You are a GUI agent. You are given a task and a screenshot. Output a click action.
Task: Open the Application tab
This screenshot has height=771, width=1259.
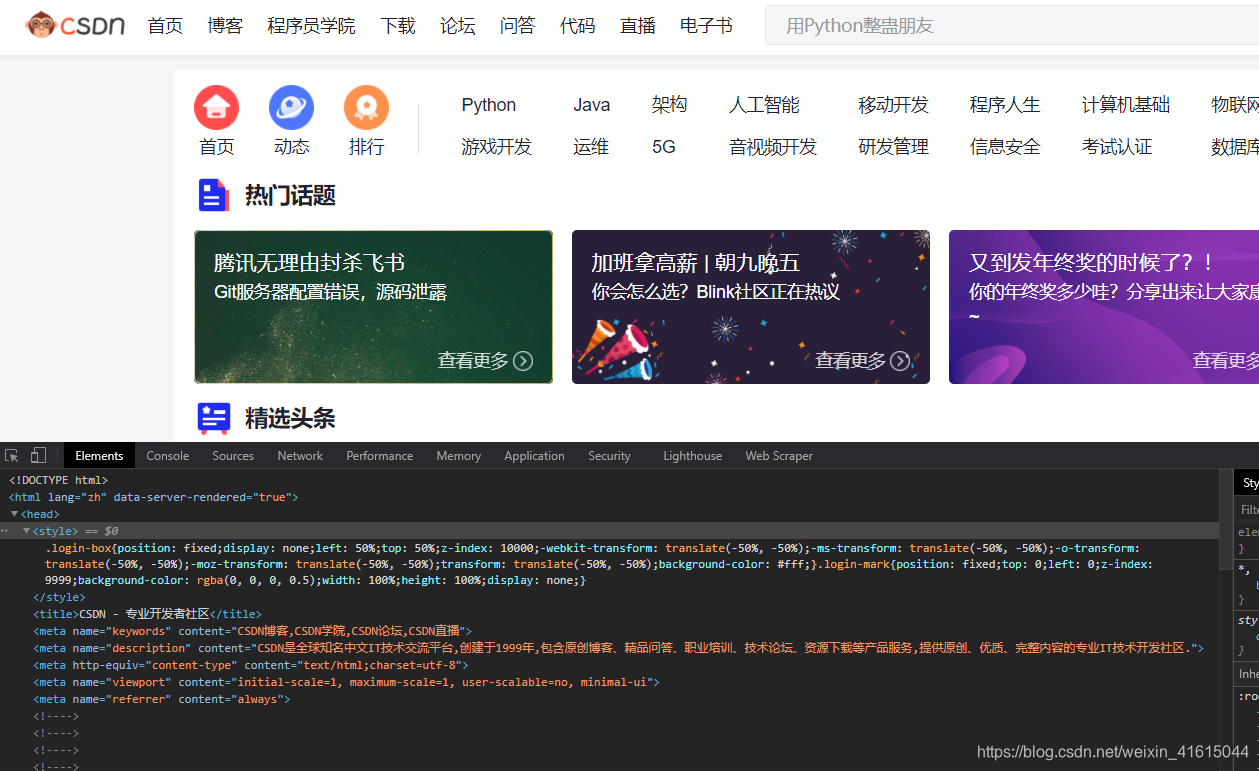click(534, 456)
